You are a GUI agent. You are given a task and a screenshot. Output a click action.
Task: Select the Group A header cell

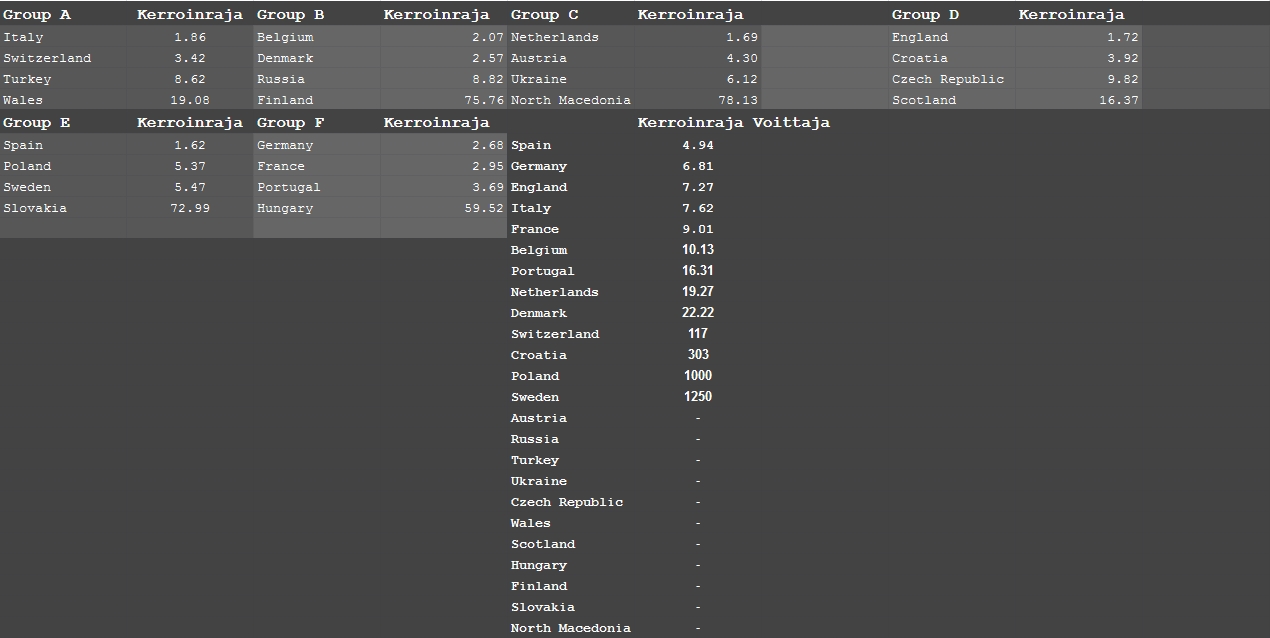pos(37,15)
